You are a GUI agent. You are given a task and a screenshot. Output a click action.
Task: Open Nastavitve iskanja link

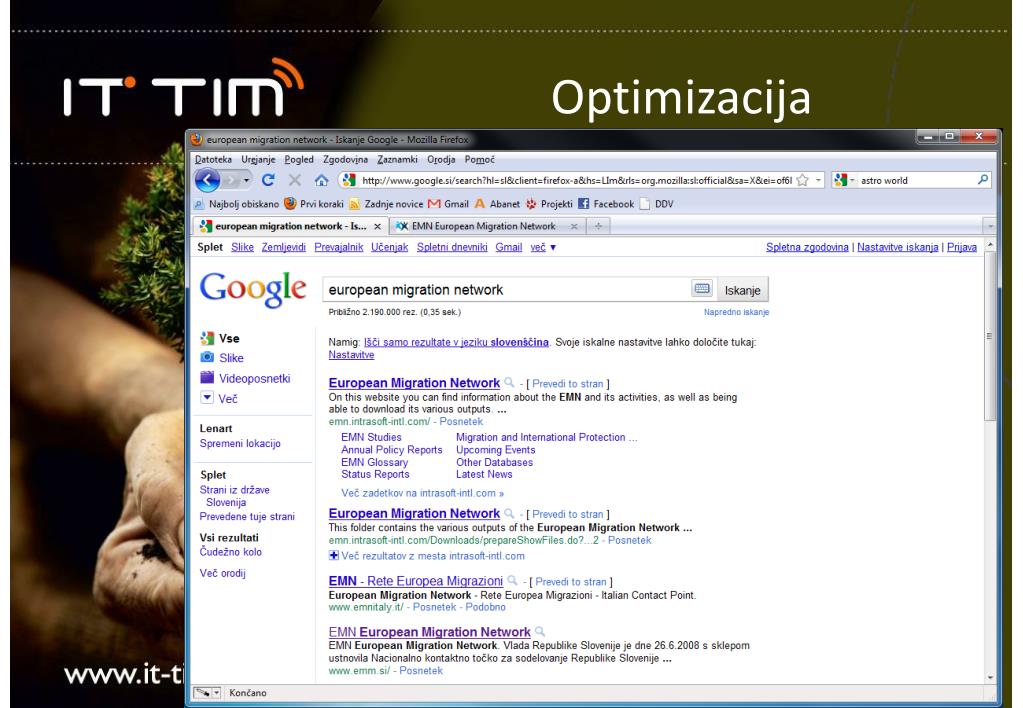[897, 247]
